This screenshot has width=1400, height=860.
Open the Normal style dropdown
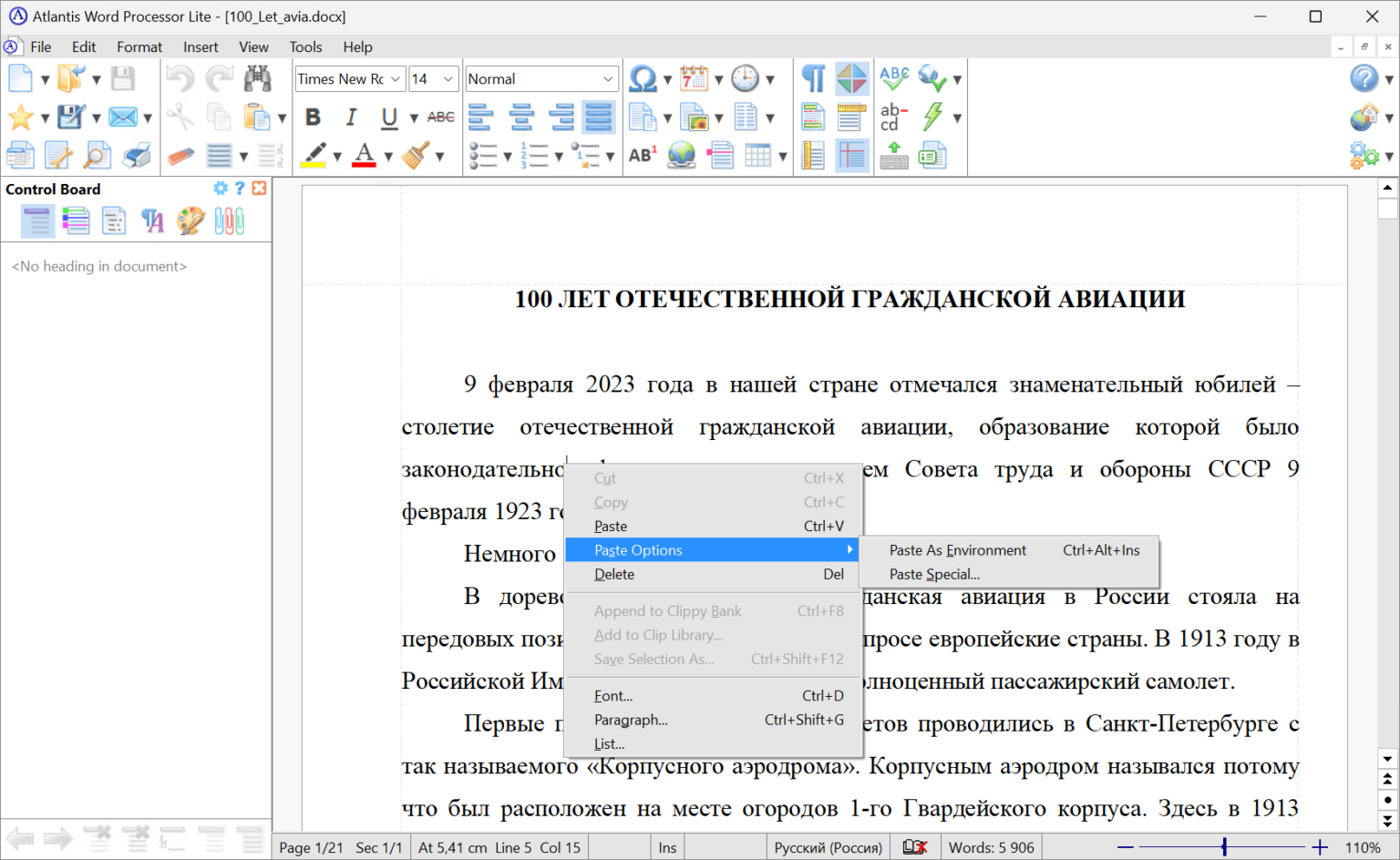[x=609, y=78]
